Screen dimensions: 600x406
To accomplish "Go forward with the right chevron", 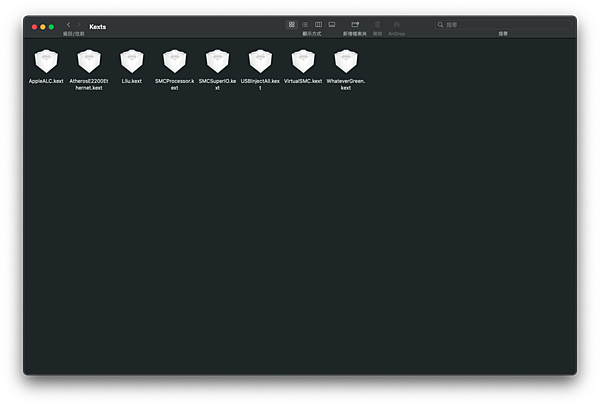I will pos(79,24).
